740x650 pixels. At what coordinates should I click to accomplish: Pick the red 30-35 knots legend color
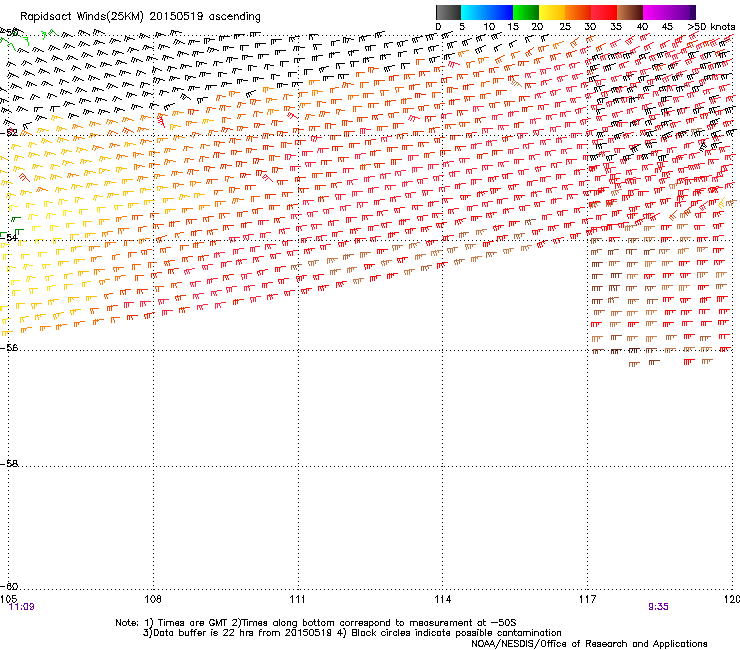click(604, 12)
